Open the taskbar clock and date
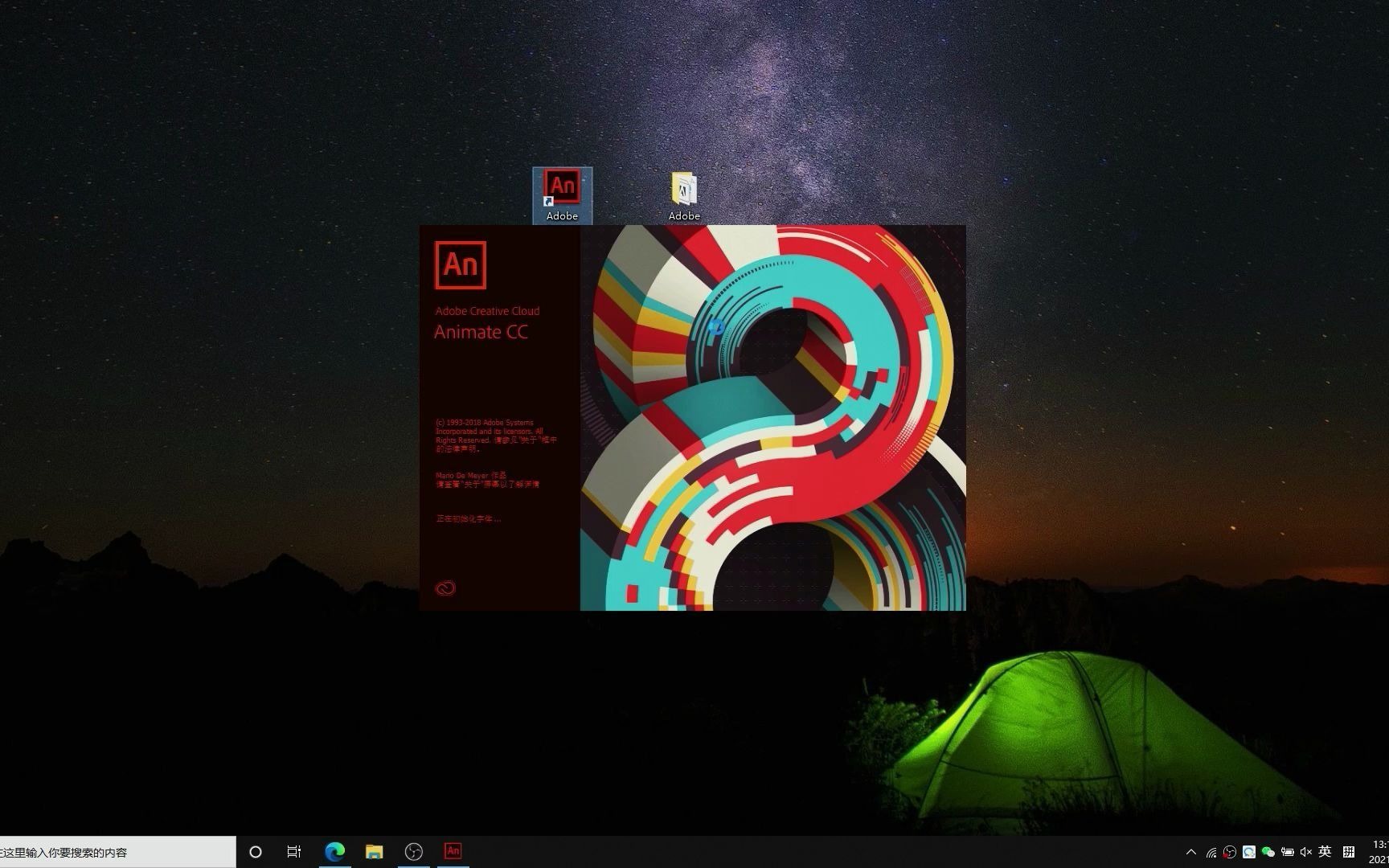Image resolution: width=1389 pixels, height=868 pixels. 1378,852
